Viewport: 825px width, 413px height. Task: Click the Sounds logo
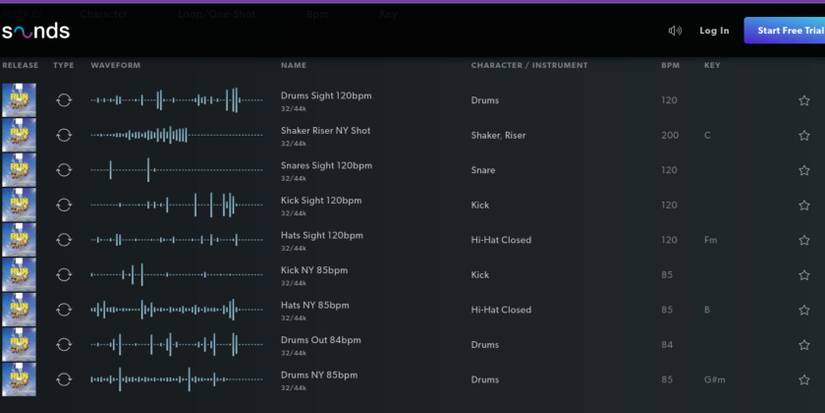[x=35, y=31]
